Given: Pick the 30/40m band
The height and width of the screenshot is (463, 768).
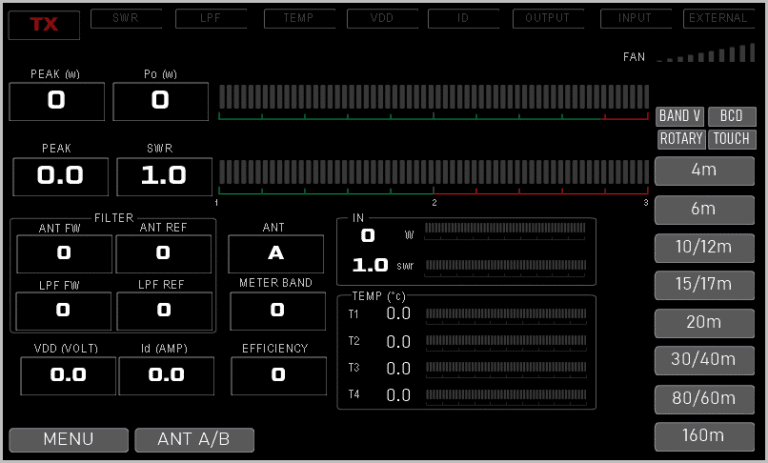Looking at the screenshot, I should 704,360.
